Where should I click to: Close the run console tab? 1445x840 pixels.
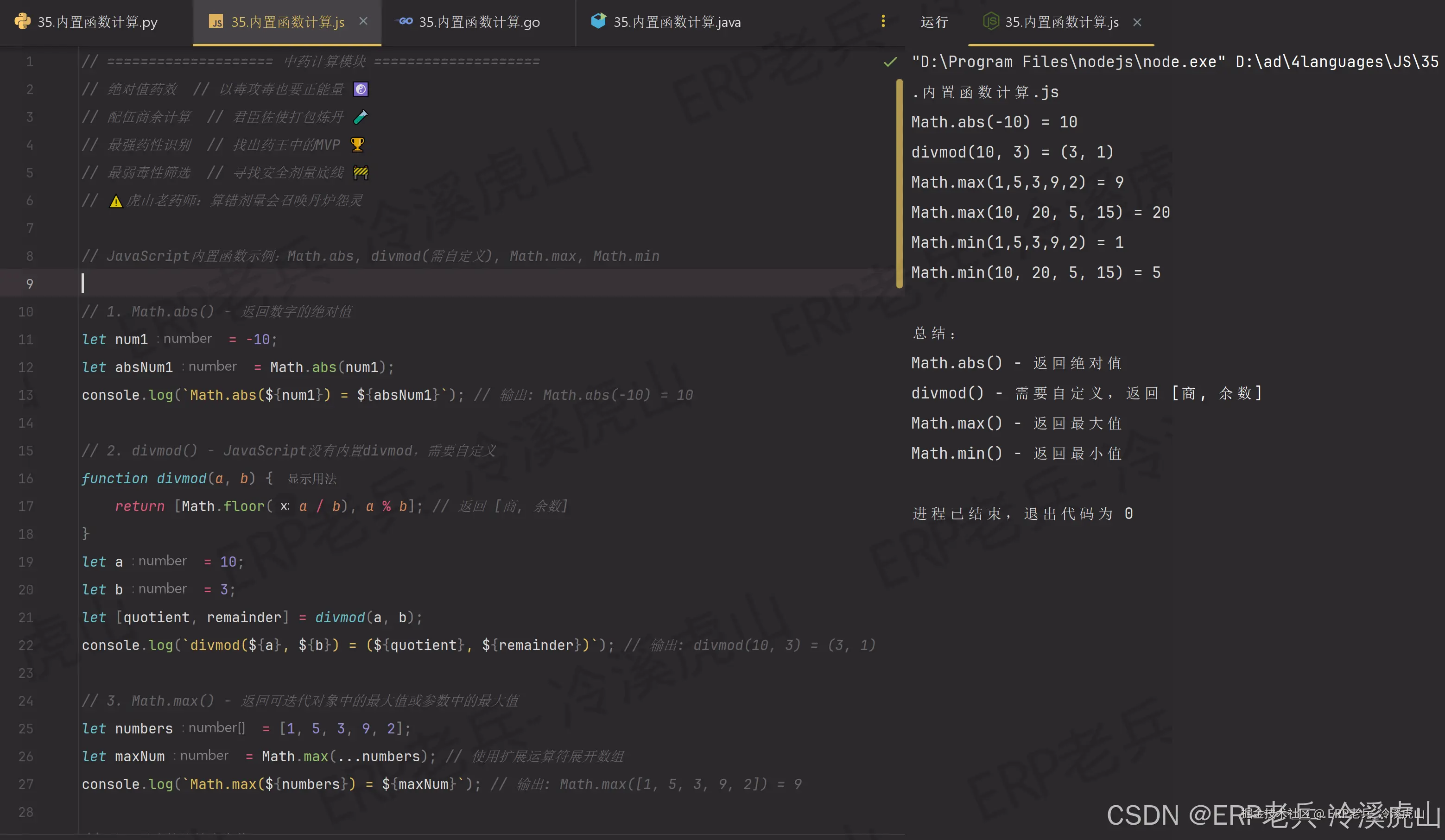coord(1137,22)
